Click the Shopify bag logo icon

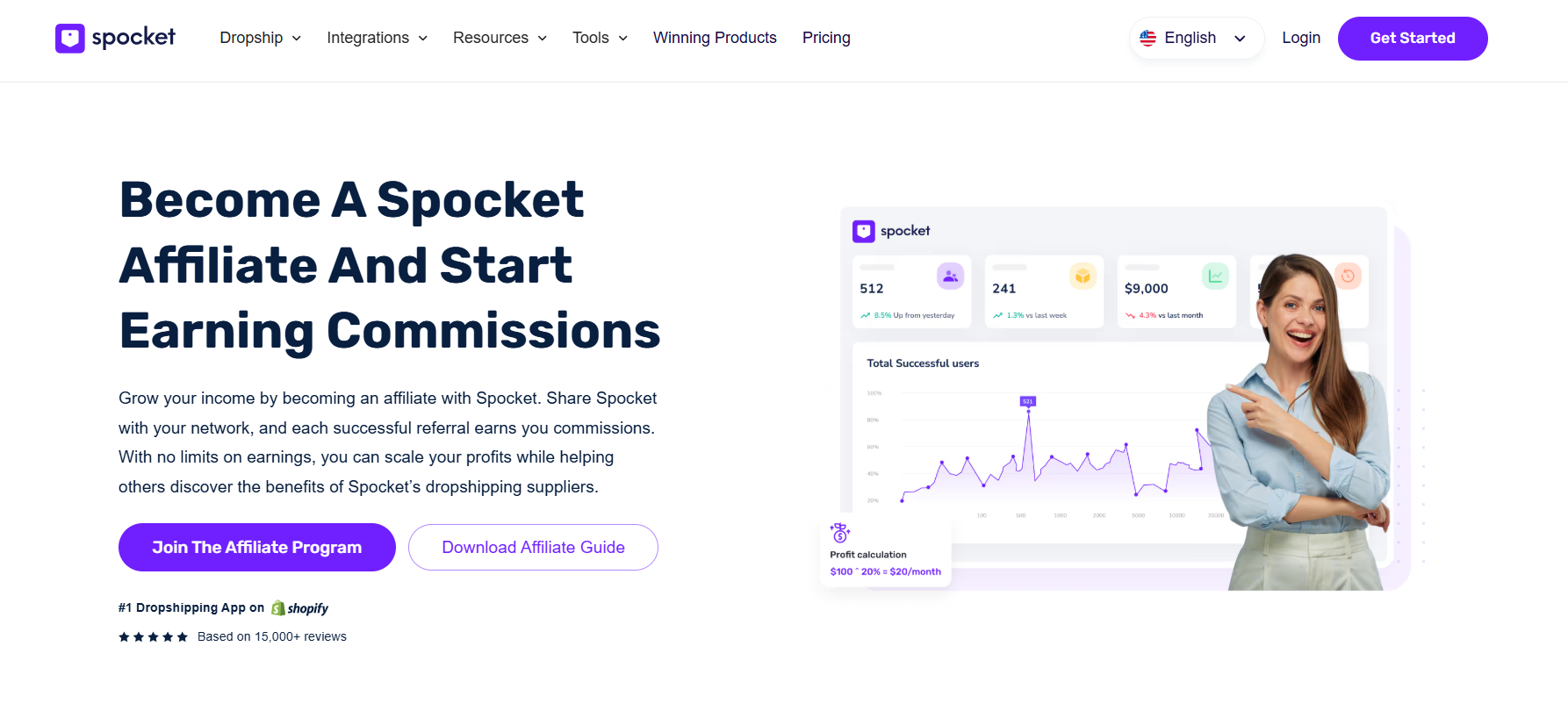(278, 607)
